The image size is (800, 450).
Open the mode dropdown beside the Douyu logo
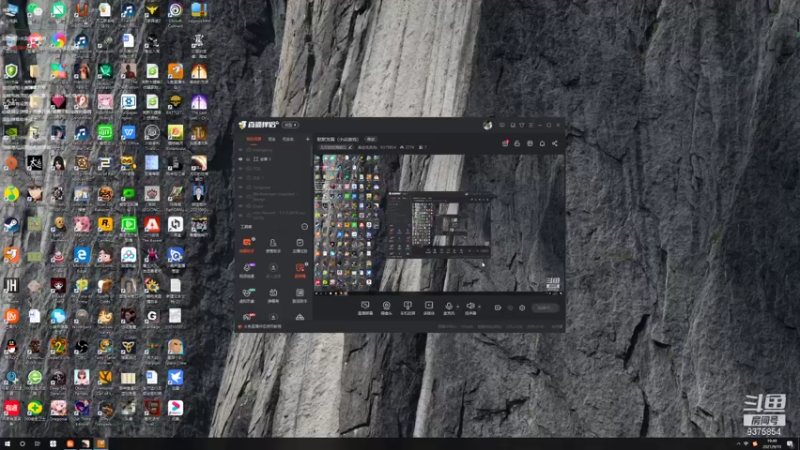pyautogui.click(x=291, y=125)
